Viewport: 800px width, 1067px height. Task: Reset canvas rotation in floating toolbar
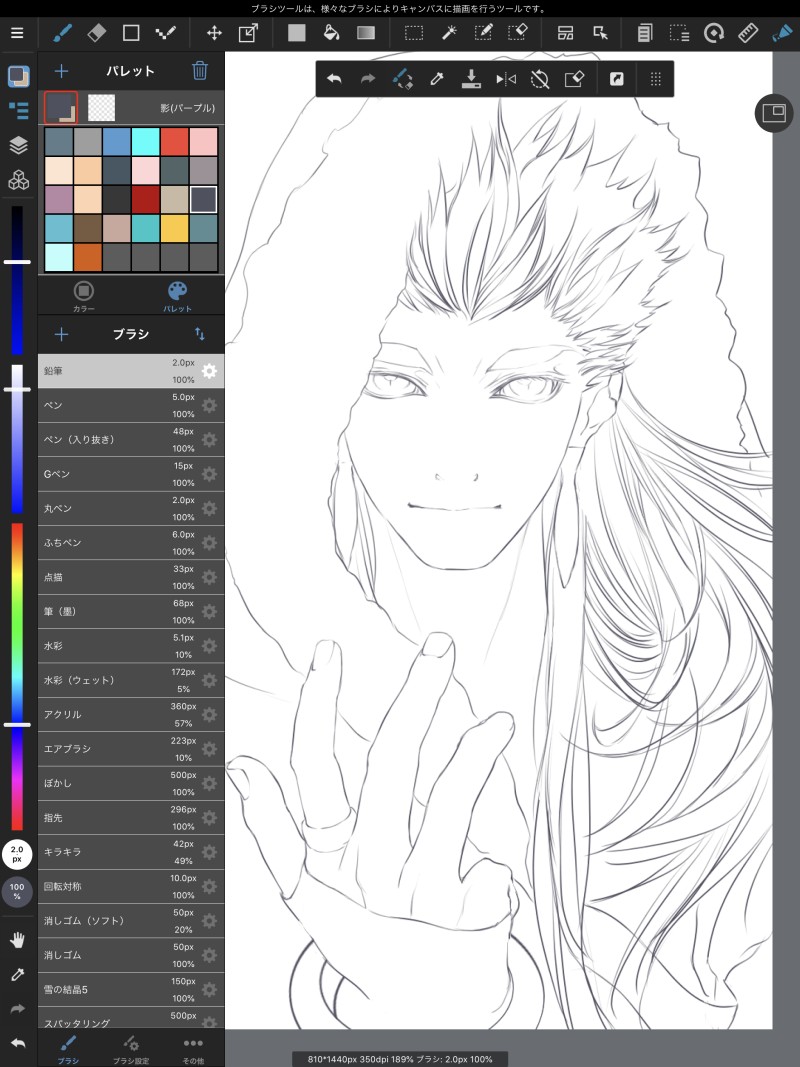539,79
